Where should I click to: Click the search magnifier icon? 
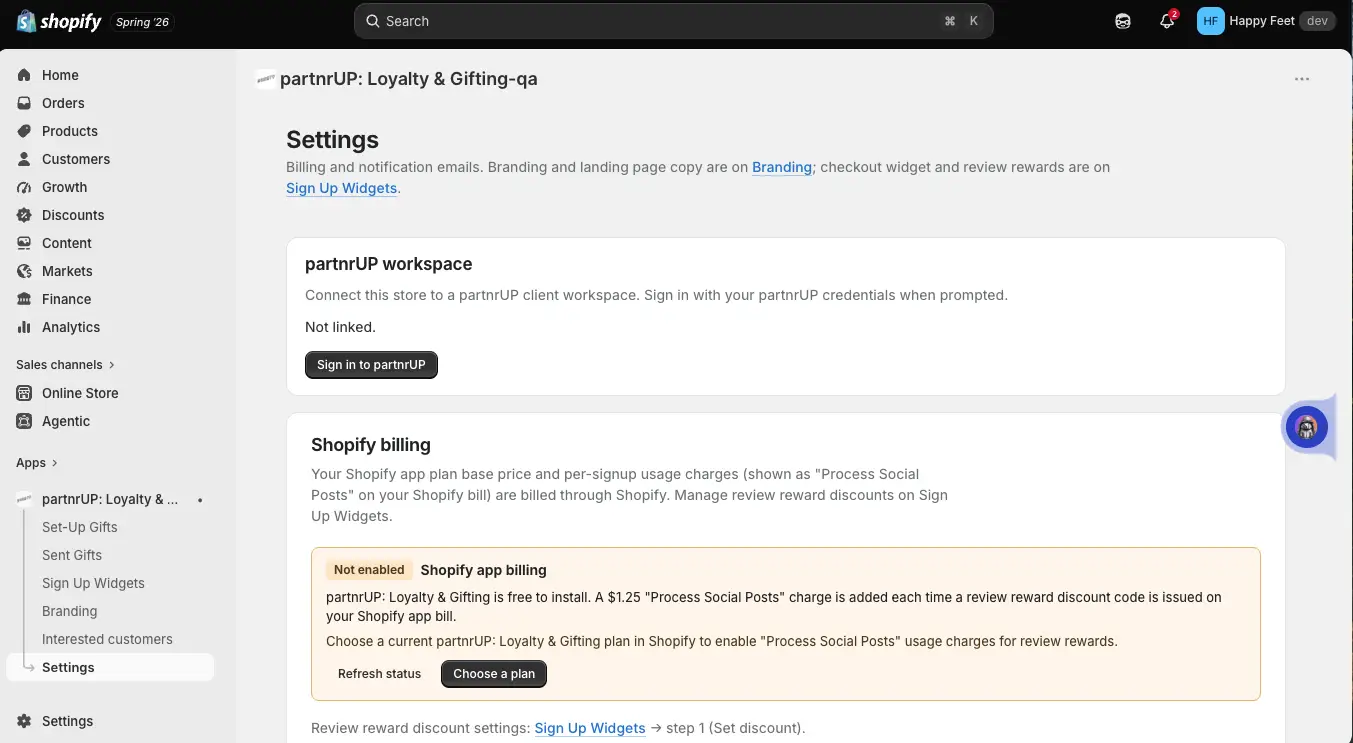click(373, 21)
